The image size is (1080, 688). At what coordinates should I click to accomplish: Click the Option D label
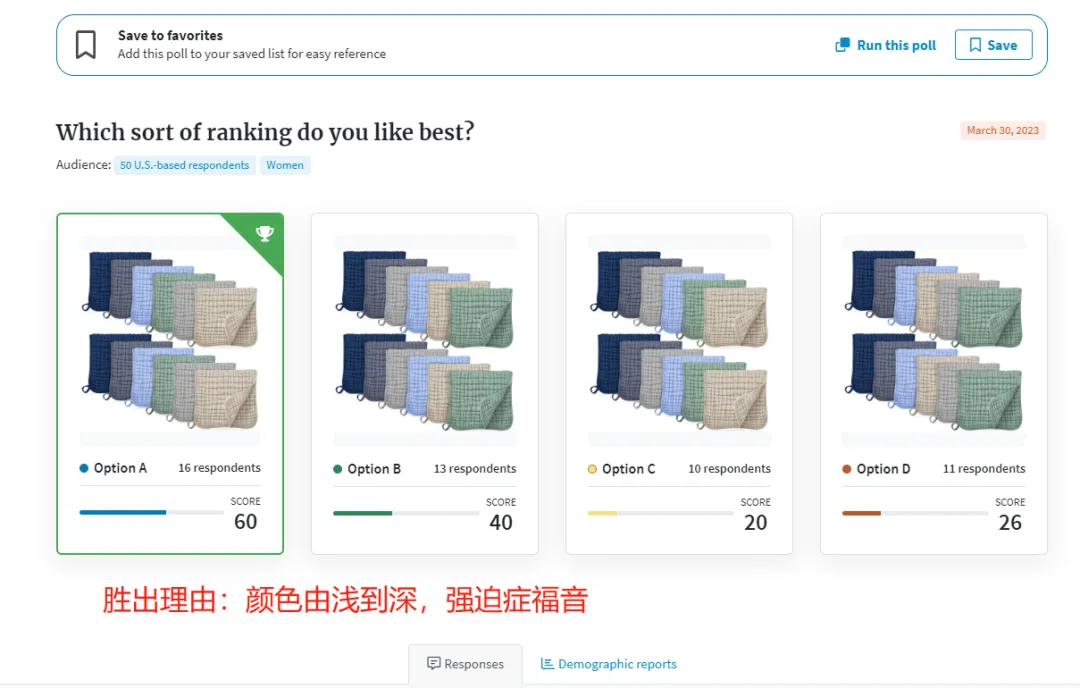click(x=884, y=468)
